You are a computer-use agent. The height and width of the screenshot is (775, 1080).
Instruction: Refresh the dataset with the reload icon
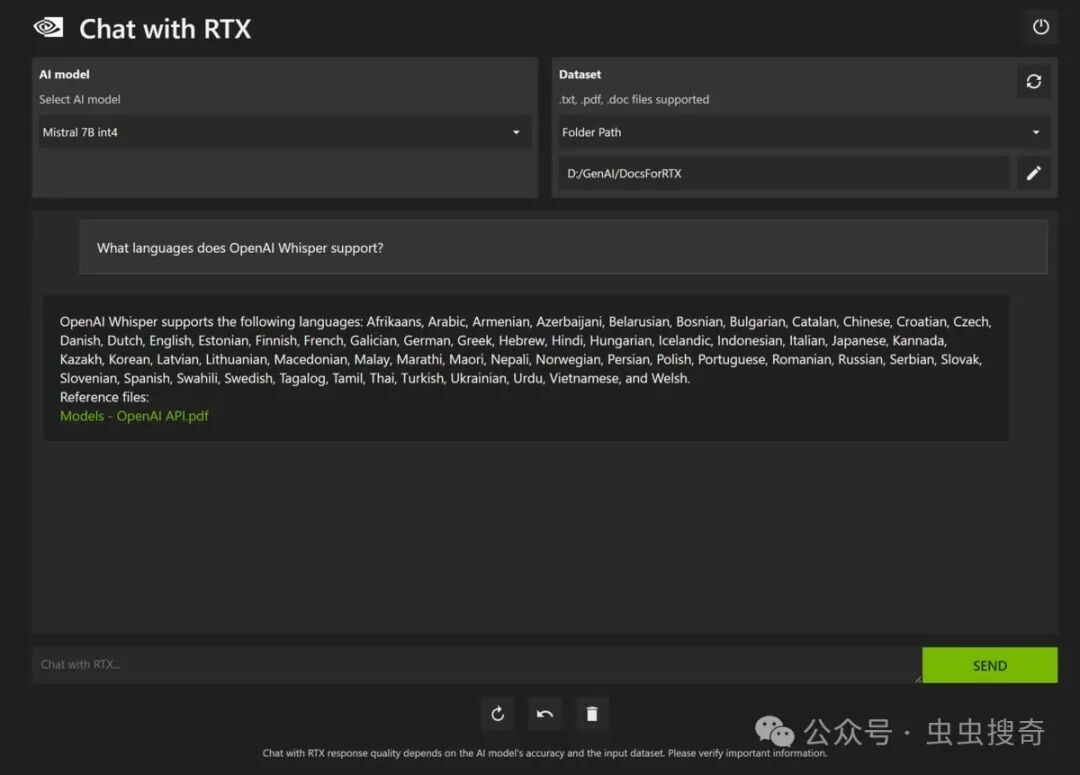coord(1033,81)
